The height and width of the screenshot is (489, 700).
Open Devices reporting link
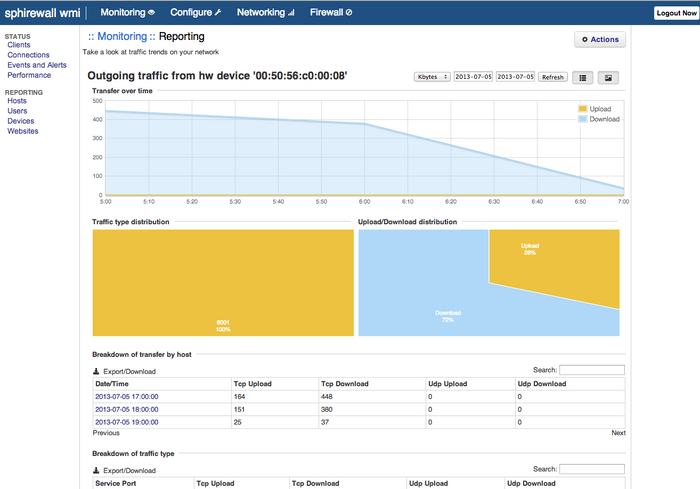point(21,121)
